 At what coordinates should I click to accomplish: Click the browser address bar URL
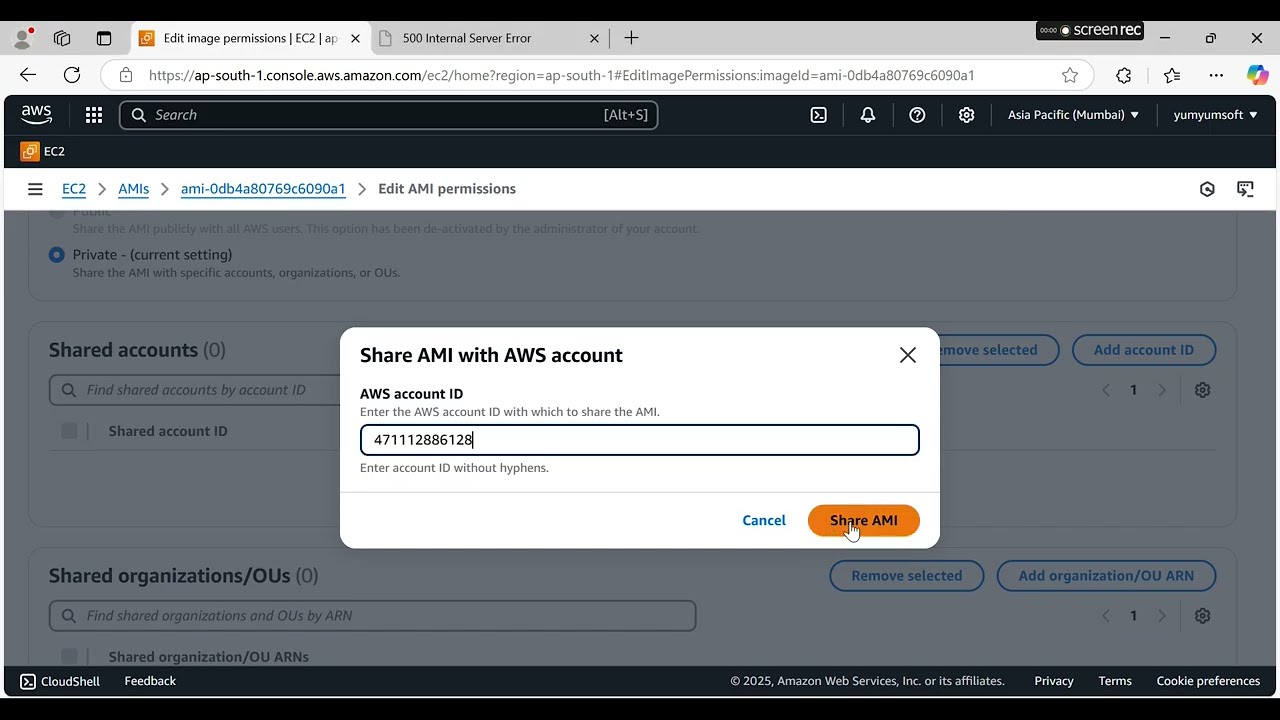click(561, 75)
